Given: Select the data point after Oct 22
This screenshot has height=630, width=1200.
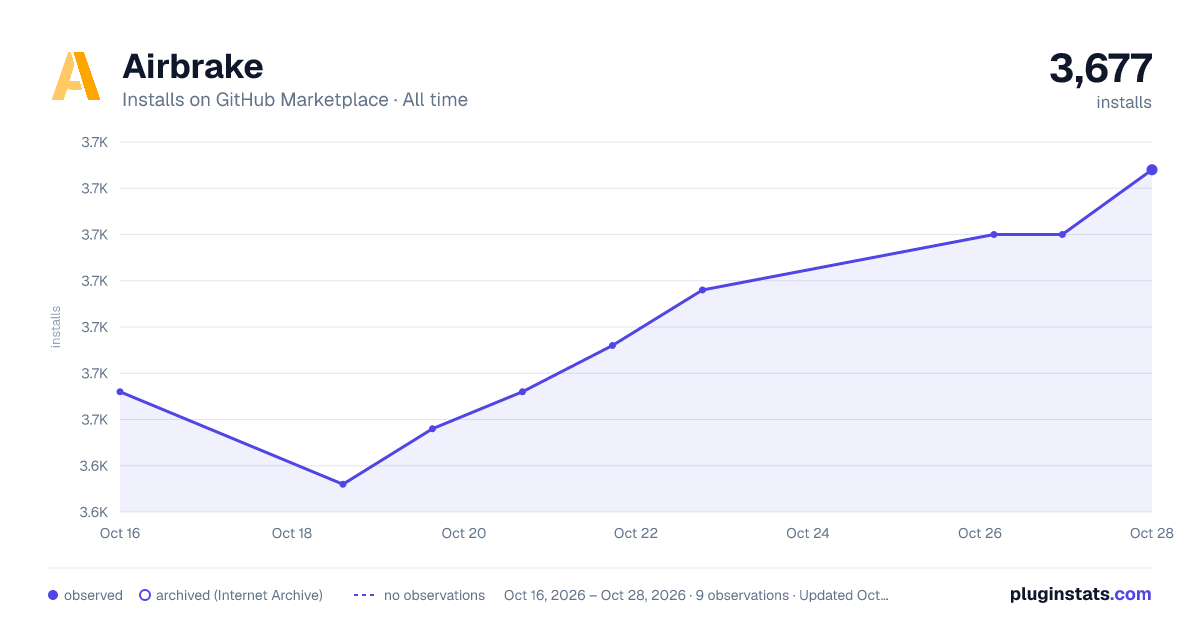Looking at the screenshot, I should [x=702, y=290].
